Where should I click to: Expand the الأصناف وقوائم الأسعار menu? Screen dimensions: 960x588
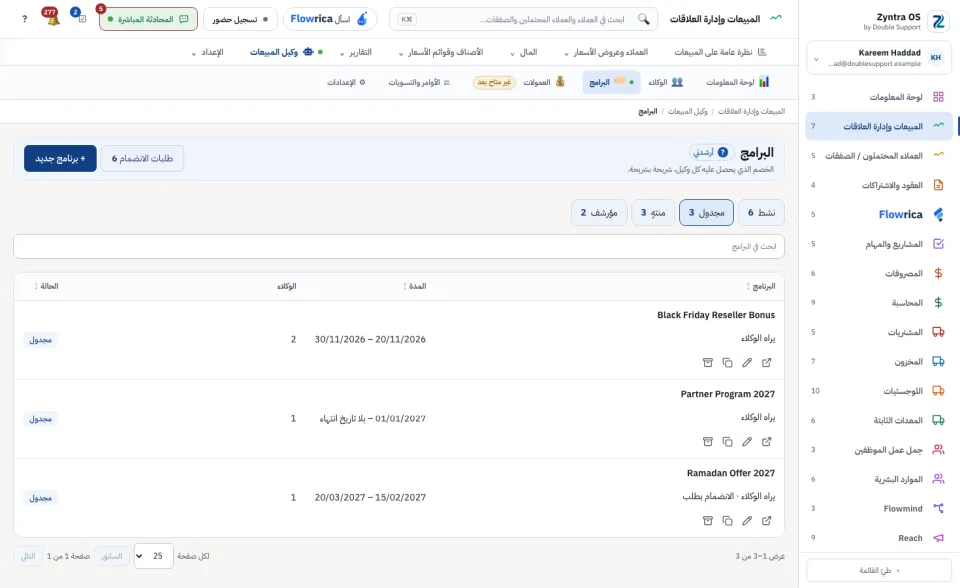(441, 52)
